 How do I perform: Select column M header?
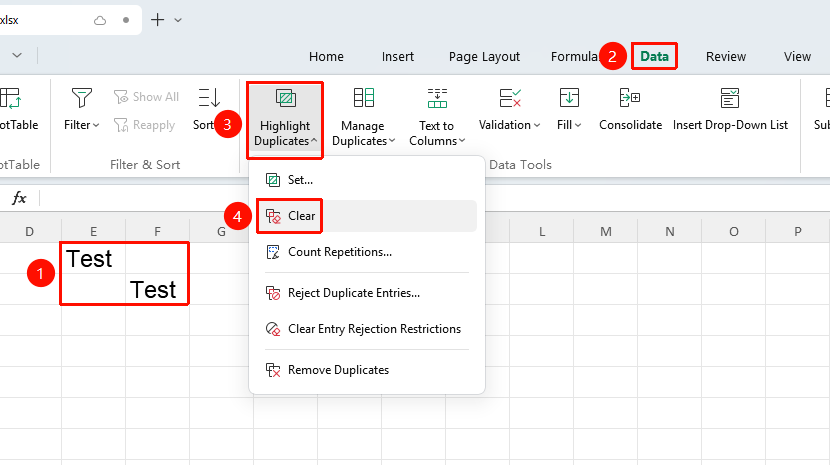(x=606, y=231)
